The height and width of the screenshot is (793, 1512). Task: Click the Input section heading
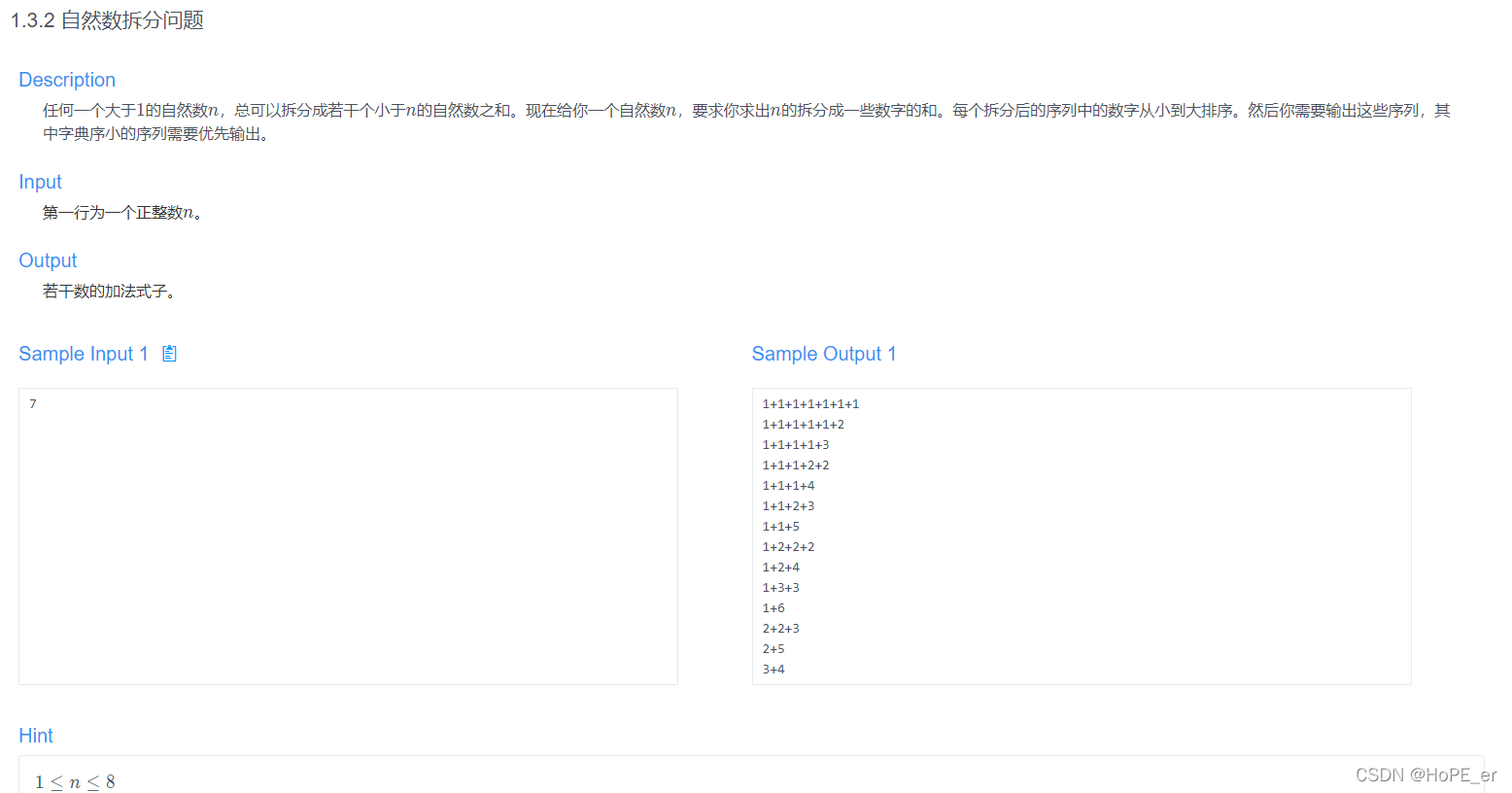pos(40,182)
